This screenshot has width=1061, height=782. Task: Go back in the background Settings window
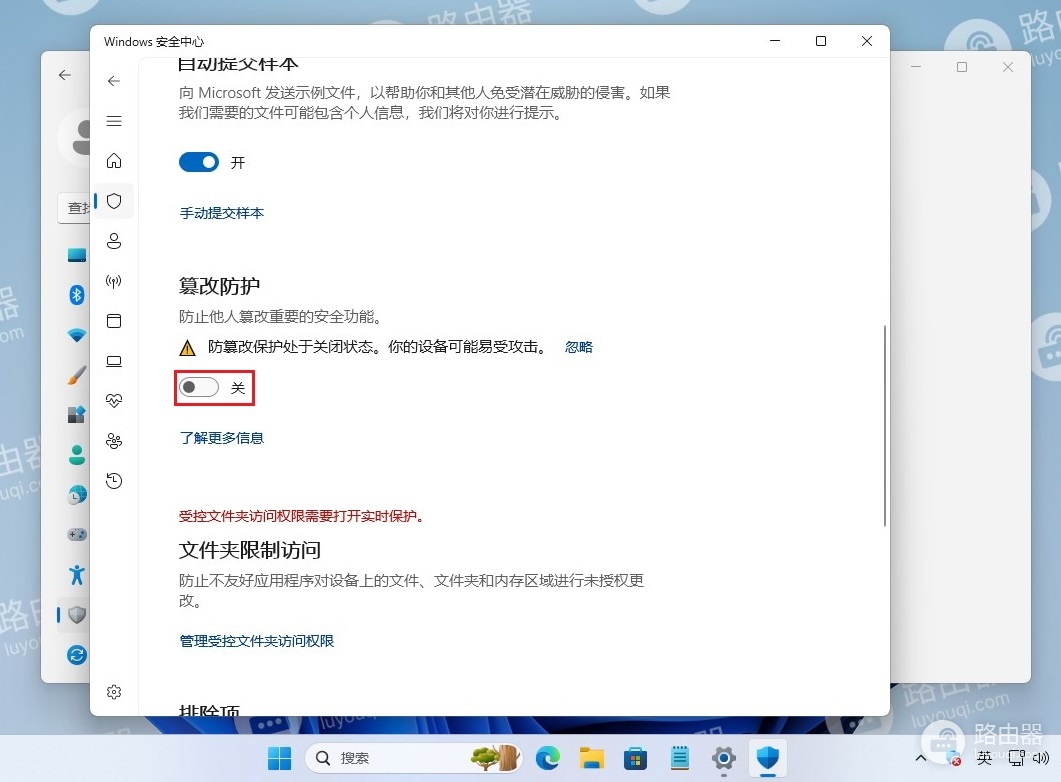tap(65, 75)
